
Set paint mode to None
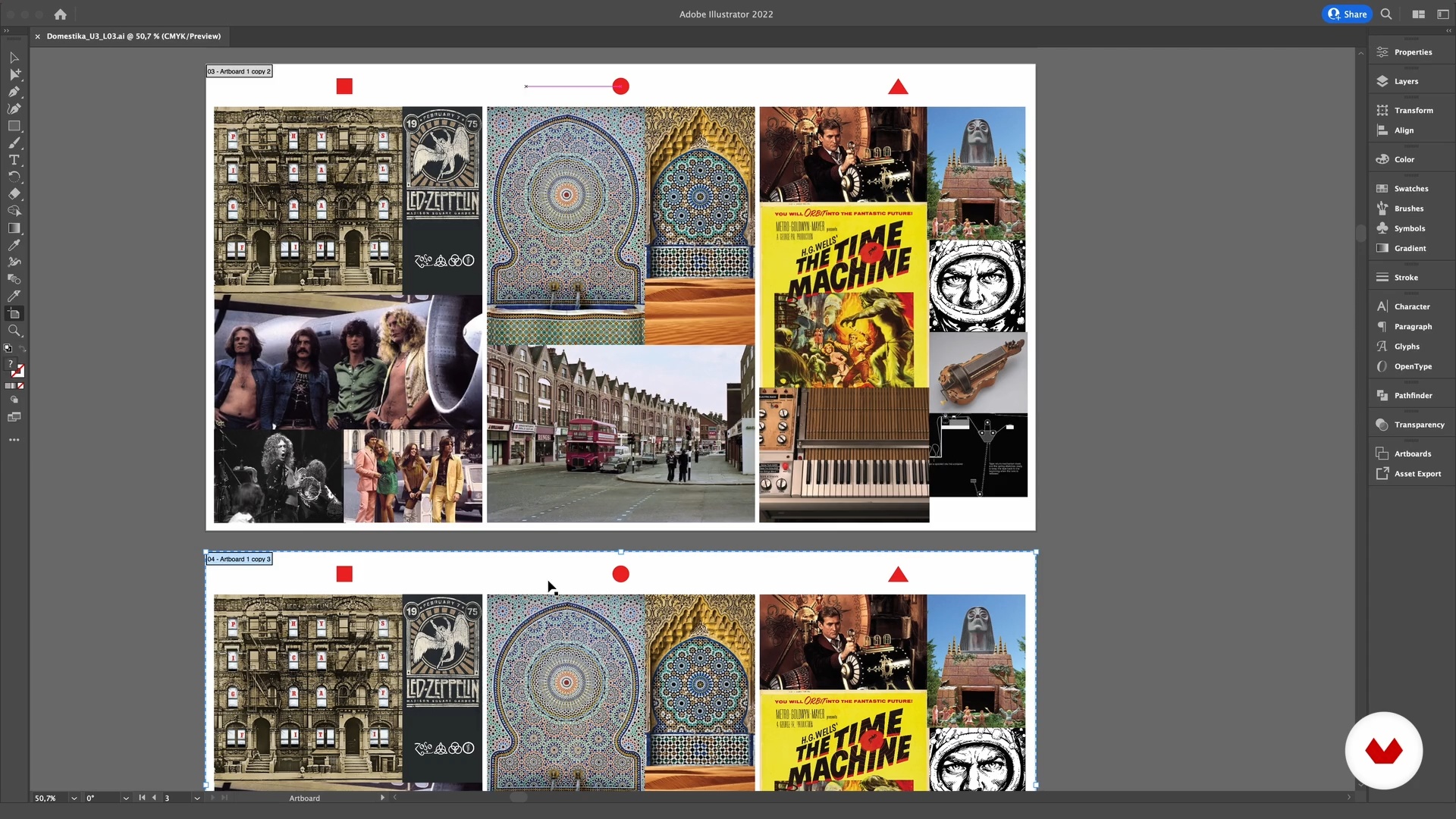[x=21, y=386]
